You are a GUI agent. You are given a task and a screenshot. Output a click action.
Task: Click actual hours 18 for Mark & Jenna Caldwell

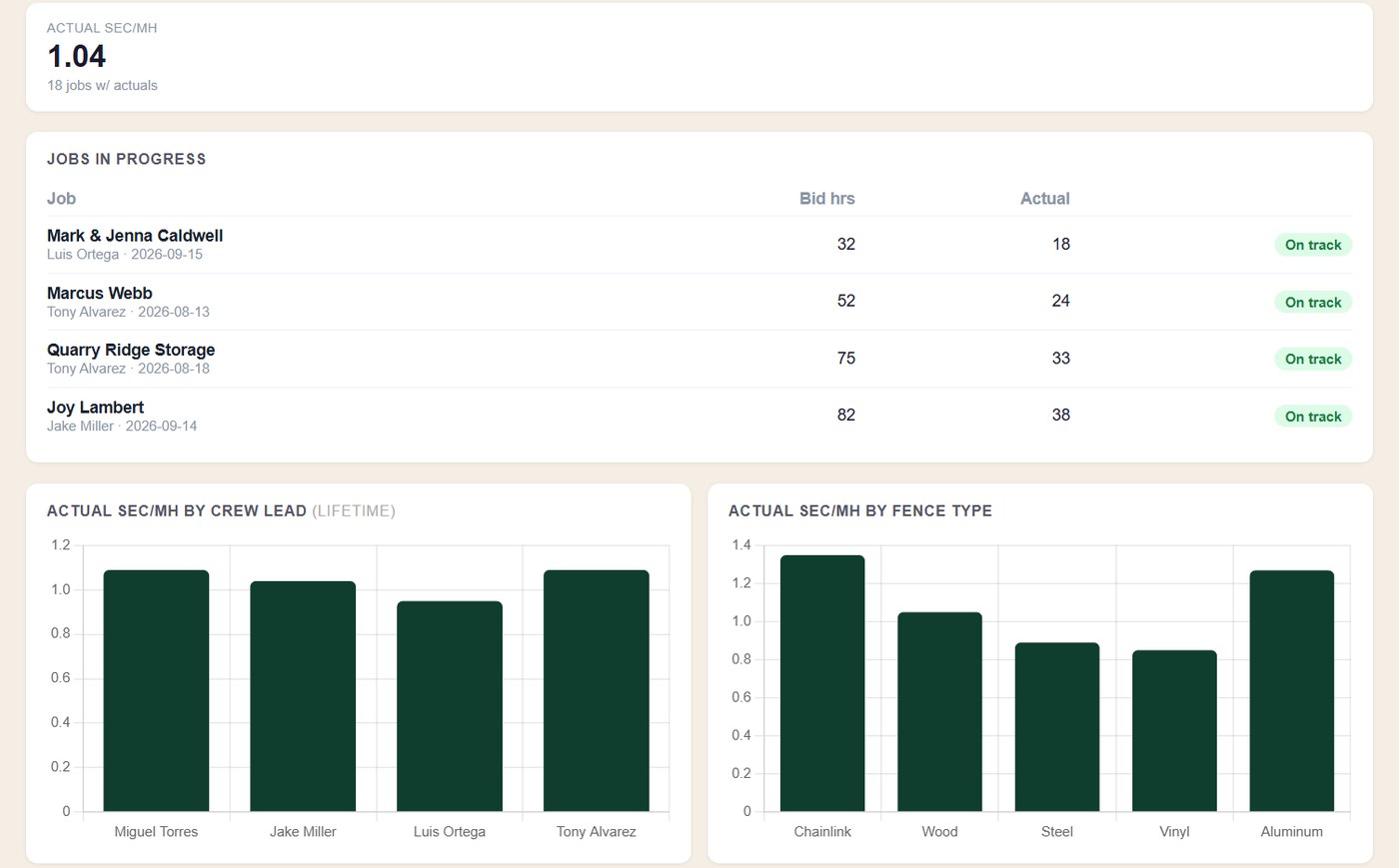(x=1061, y=244)
